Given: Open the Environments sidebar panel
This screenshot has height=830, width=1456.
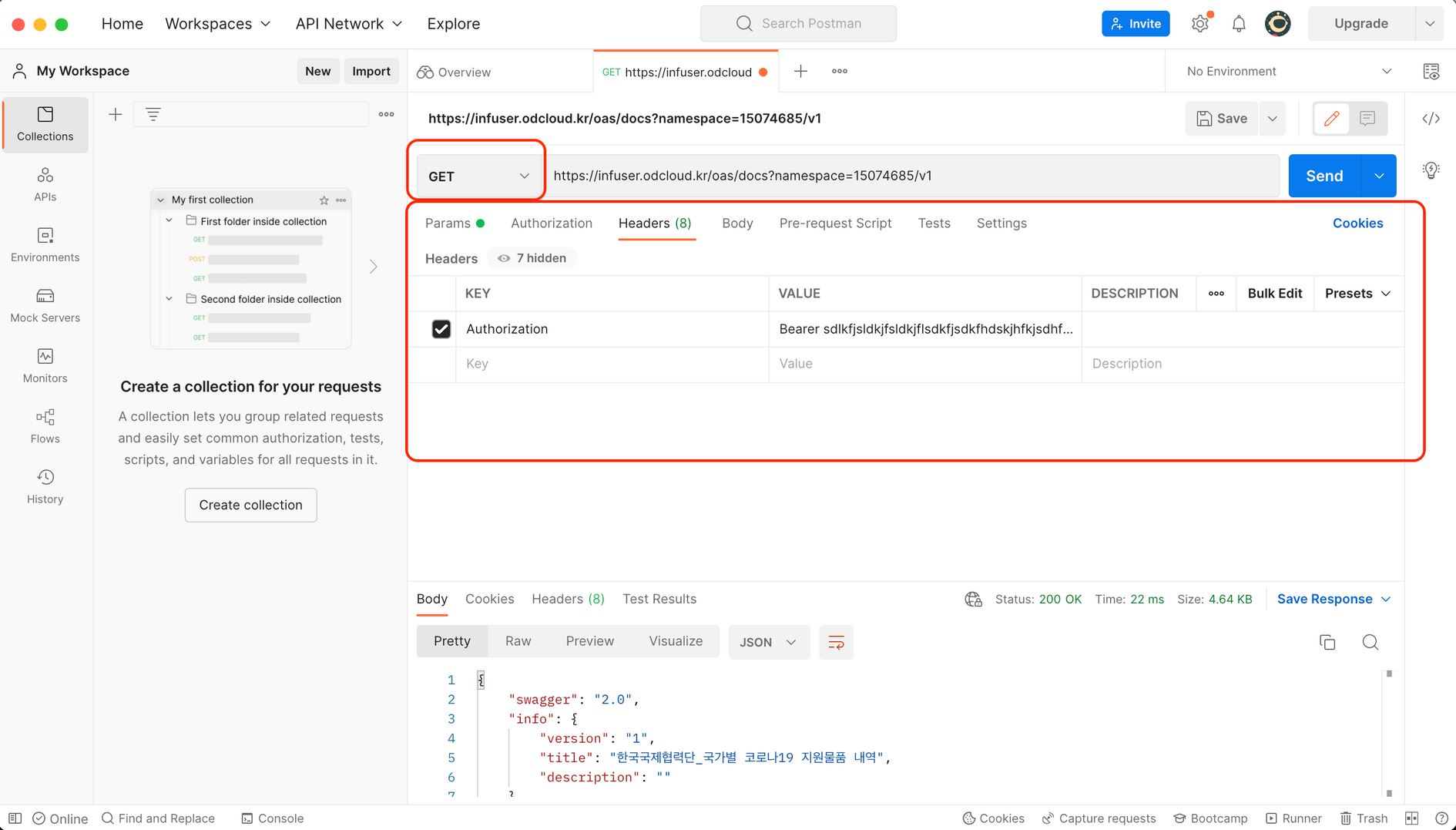Looking at the screenshot, I should [45, 245].
